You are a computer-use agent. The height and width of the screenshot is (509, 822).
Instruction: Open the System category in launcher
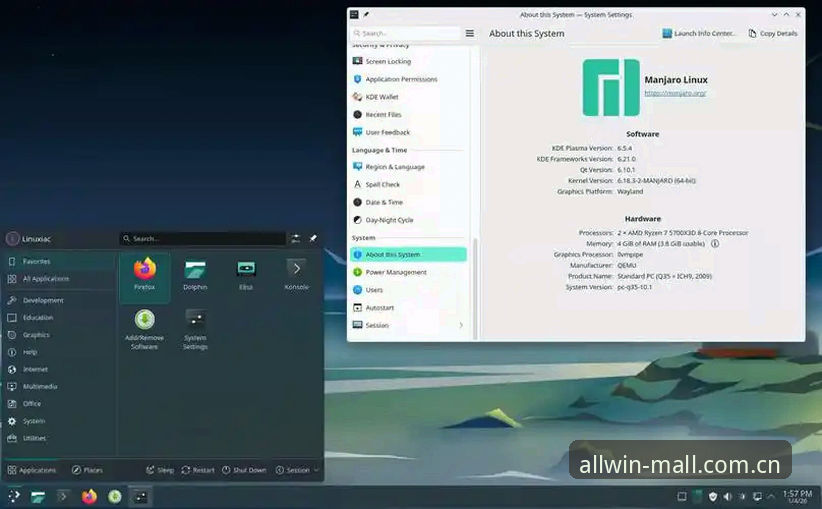pyautogui.click(x=58, y=421)
